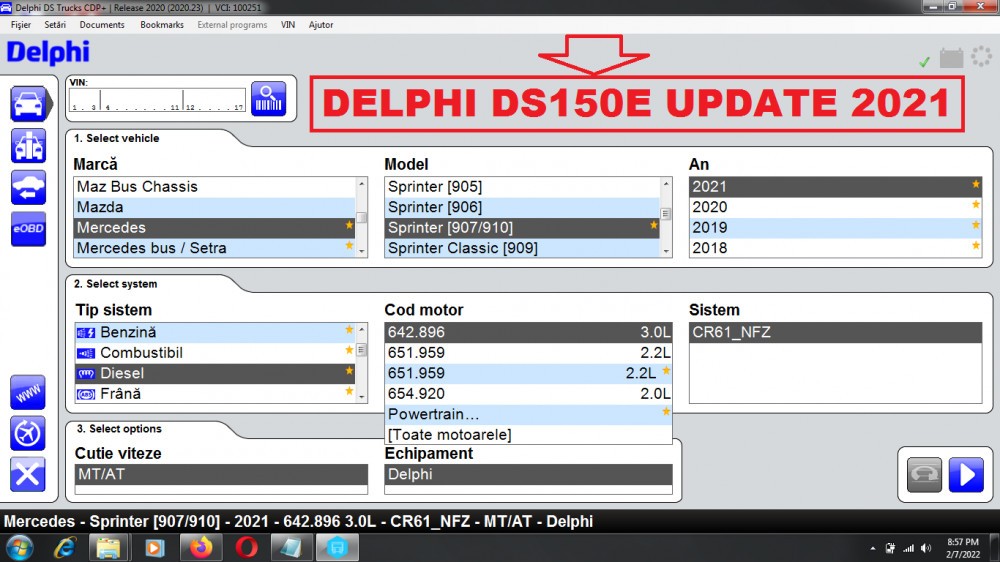The width and height of the screenshot is (1000, 562).
Task: Click the green checkmark VCI status icon
Action: tap(924, 62)
